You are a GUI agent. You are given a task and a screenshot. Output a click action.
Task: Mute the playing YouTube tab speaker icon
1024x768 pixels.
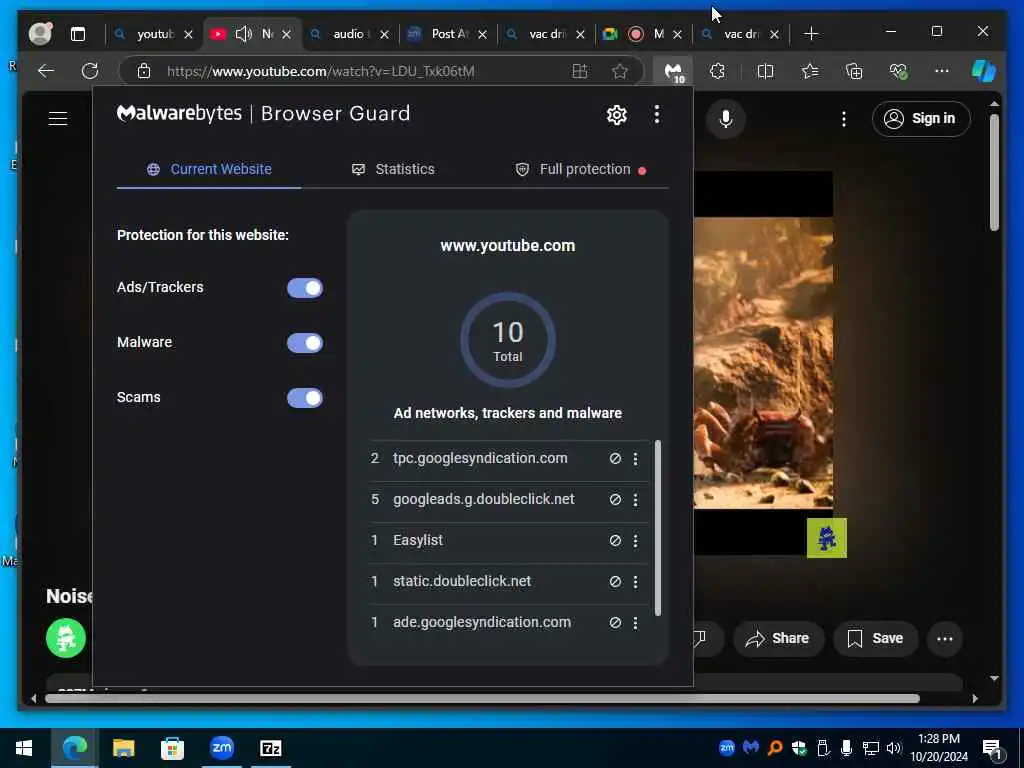tap(244, 34)
